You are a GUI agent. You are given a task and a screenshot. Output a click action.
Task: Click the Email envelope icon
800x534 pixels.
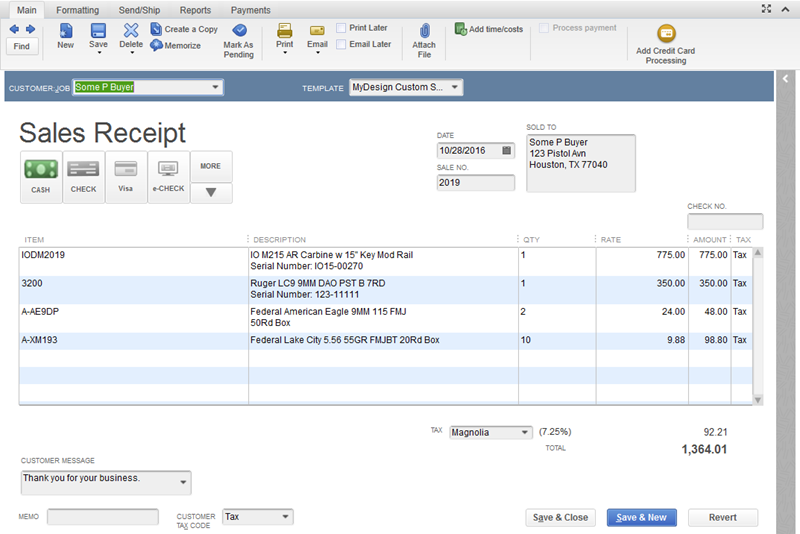[317, 31]
